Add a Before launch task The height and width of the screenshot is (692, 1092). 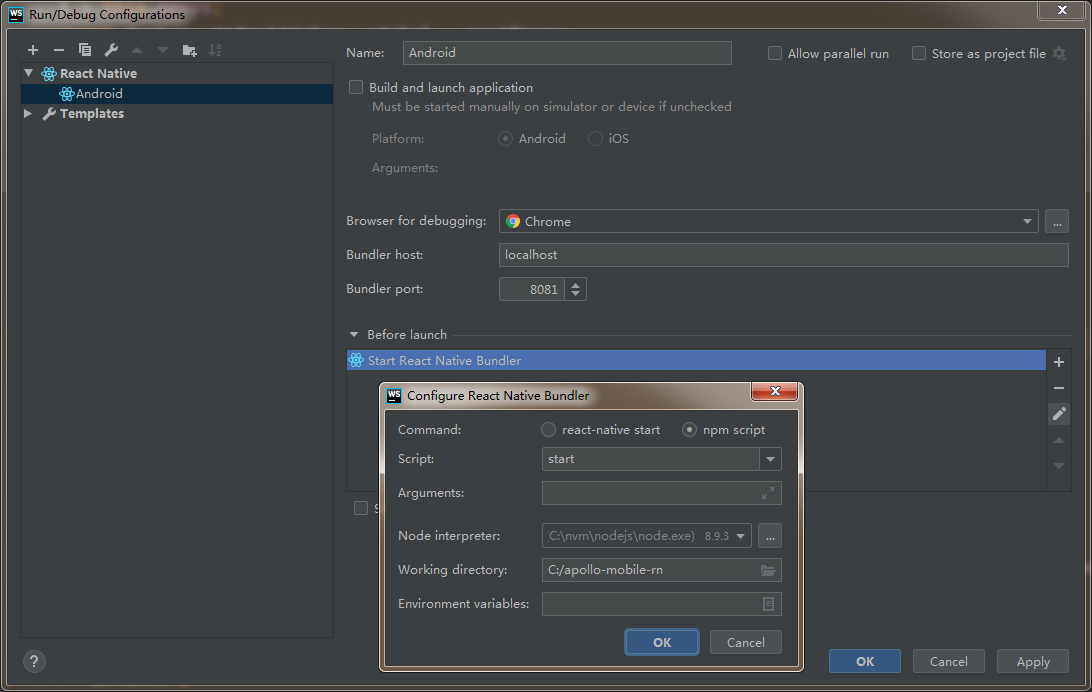pos(1059,362)
